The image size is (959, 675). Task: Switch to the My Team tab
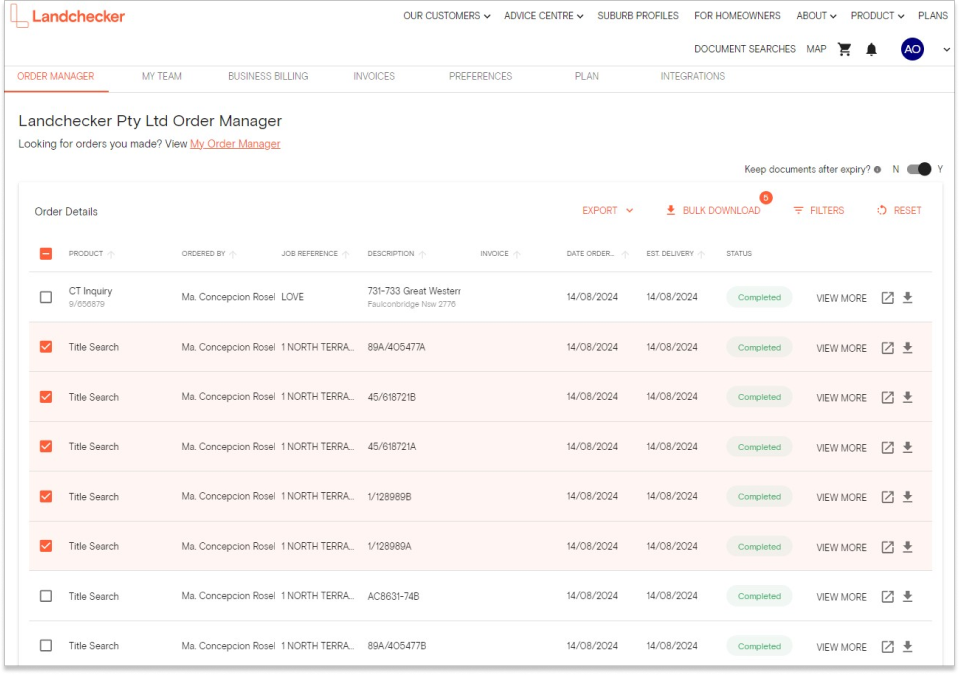point(161,76)
